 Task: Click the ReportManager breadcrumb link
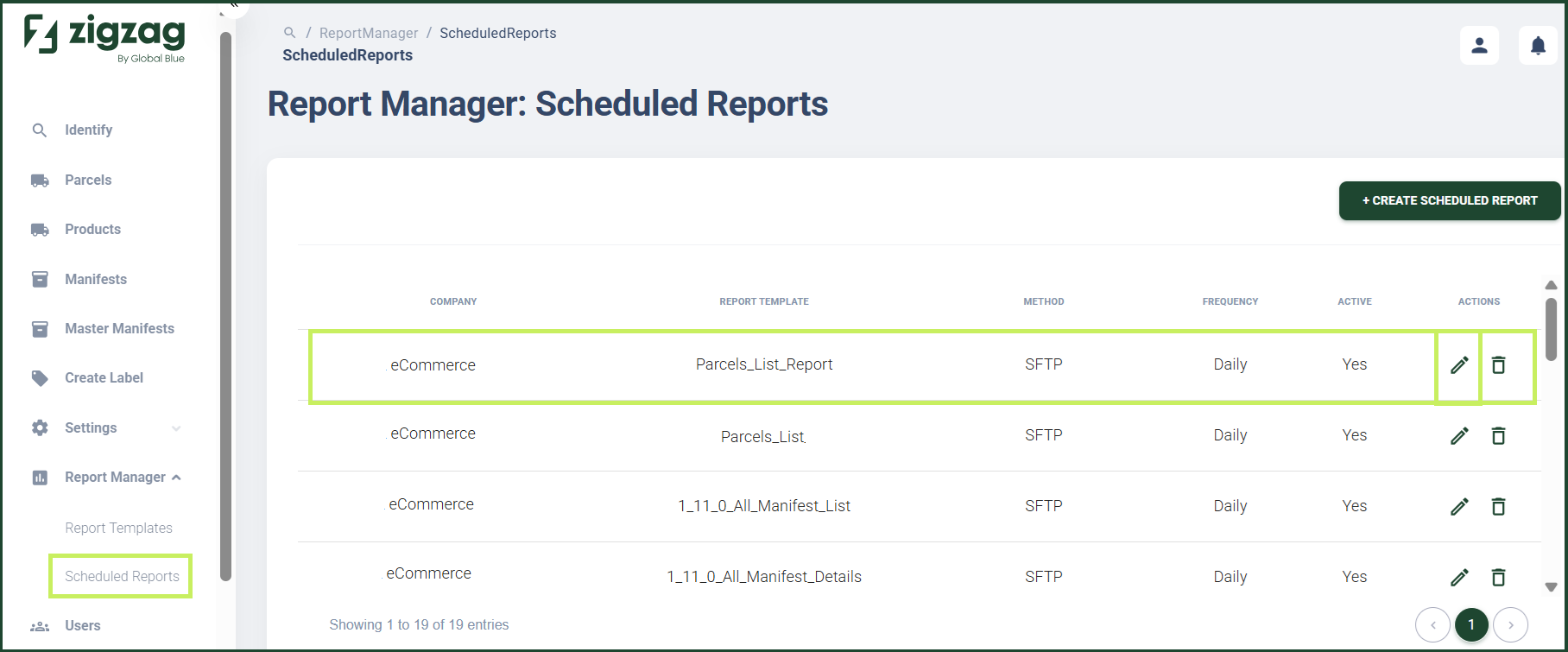click(x=369, y=33)
